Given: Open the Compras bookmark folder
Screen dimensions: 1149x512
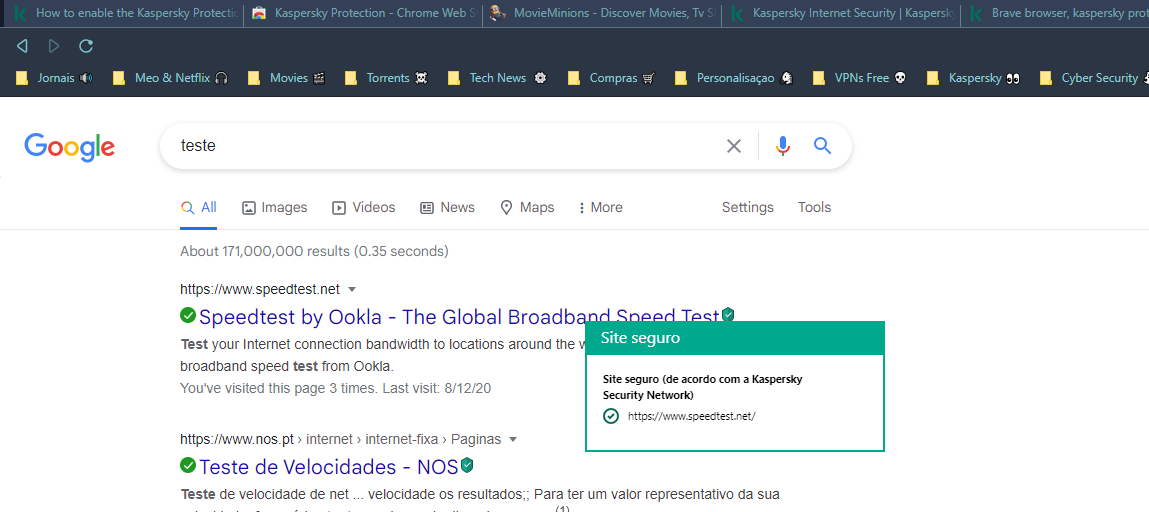Looking at the screenshot, I should click(x=611, y=78).
